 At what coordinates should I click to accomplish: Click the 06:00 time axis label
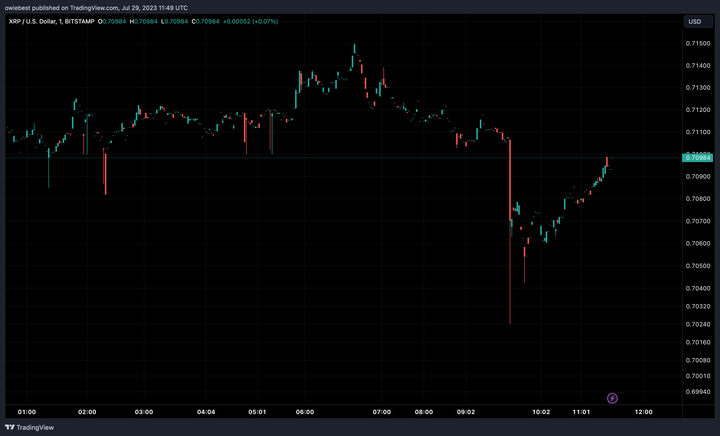tap(305, 412)
